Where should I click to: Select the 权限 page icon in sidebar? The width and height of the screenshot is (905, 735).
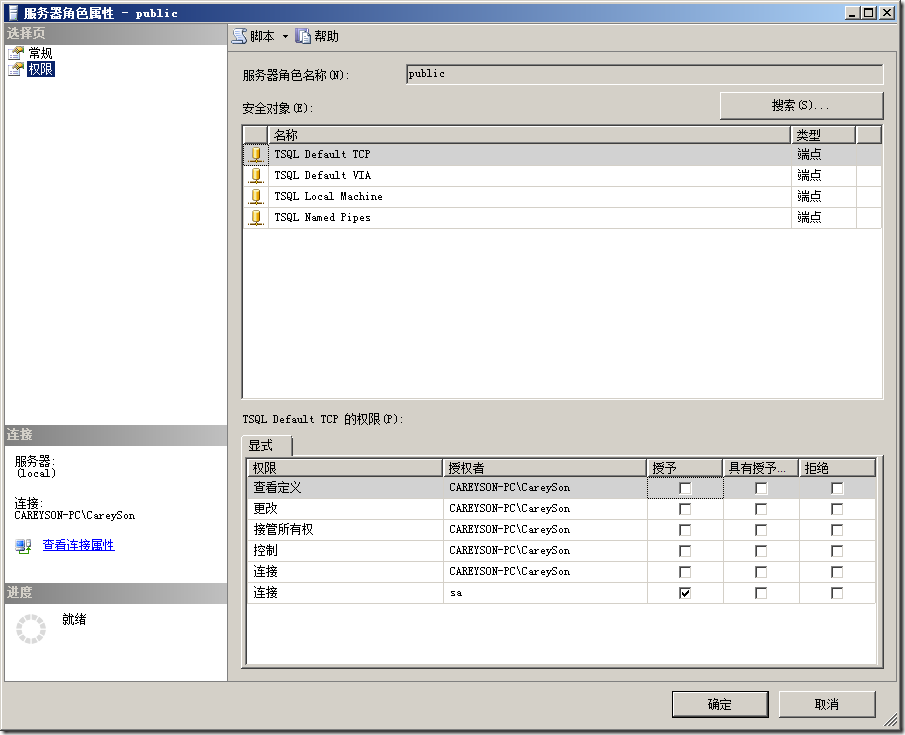coord(16,69)
